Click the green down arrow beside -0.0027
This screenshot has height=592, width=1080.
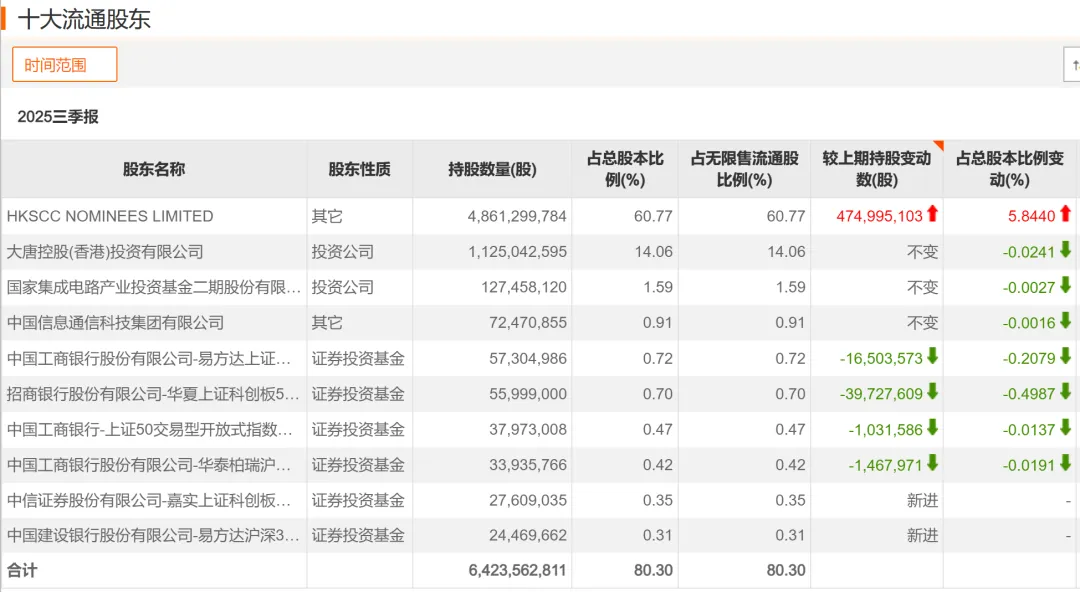point(1066,285)
